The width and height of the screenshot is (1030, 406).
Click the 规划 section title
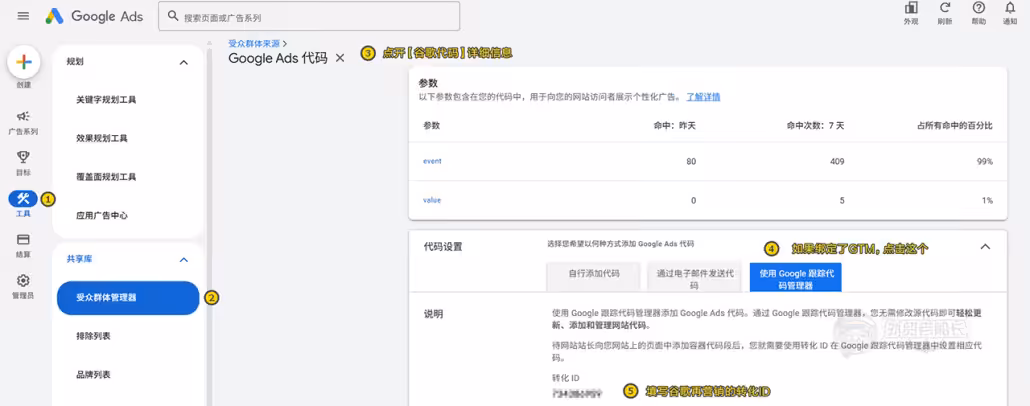(75, 62)
